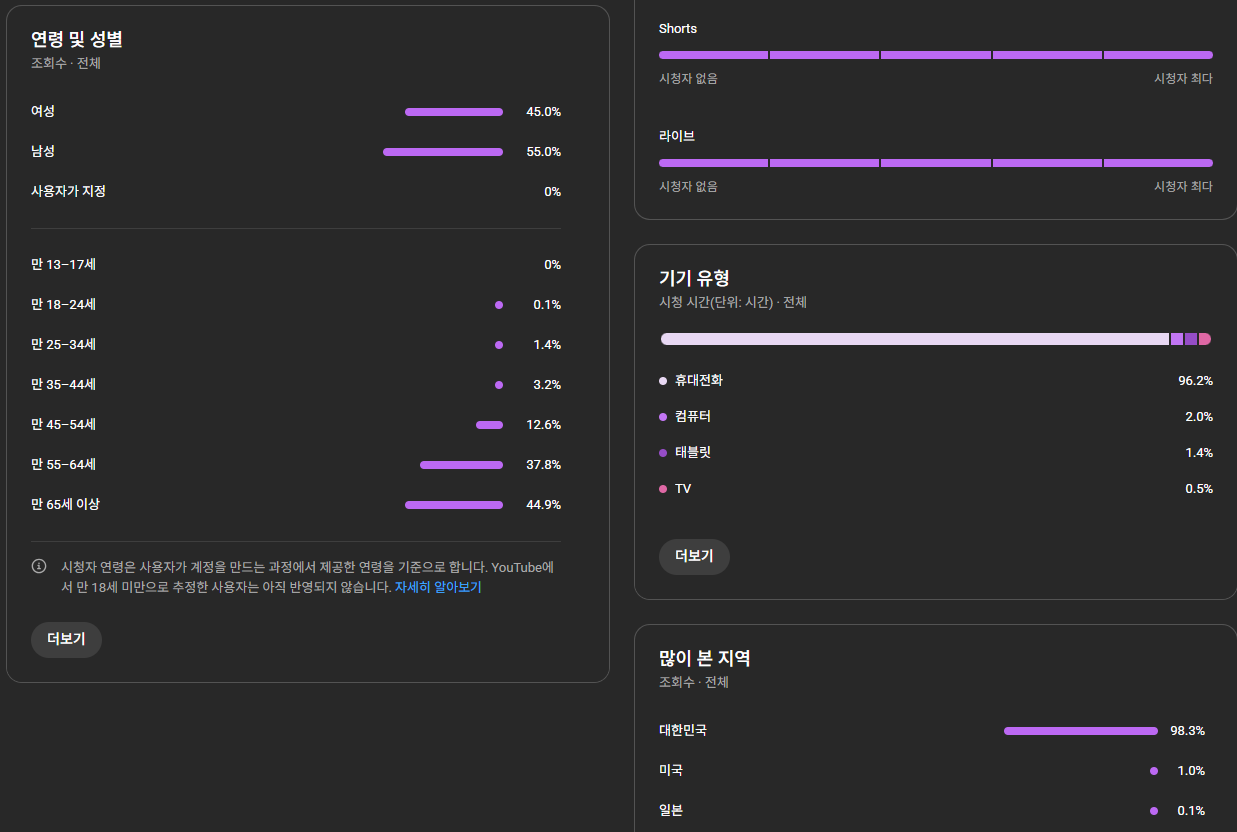Click 더보기 in the 기기 유형 card
The width and height of the screenshot is (1237, 832).
tap(694, 557)
